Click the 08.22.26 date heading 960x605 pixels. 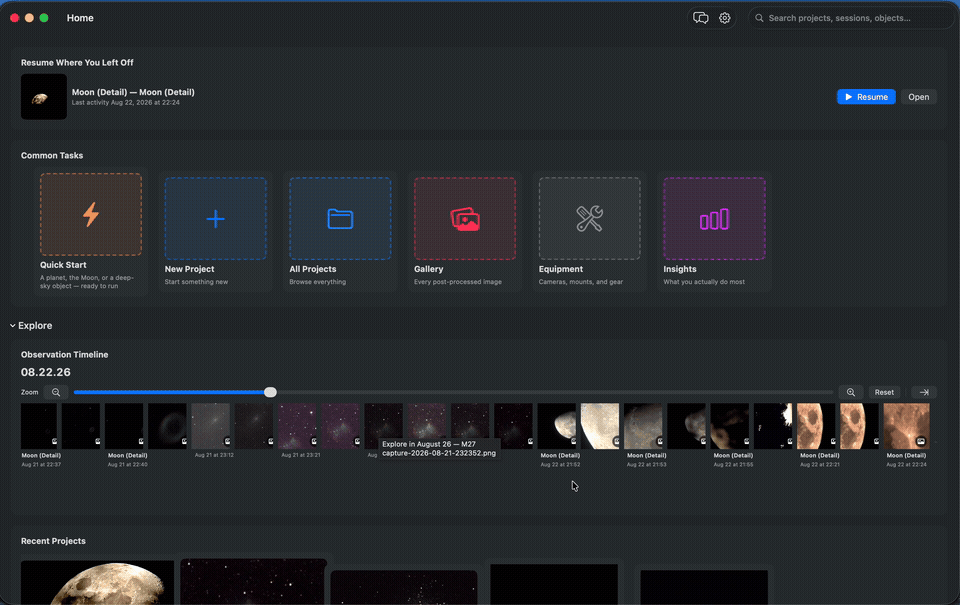[46, 372]
